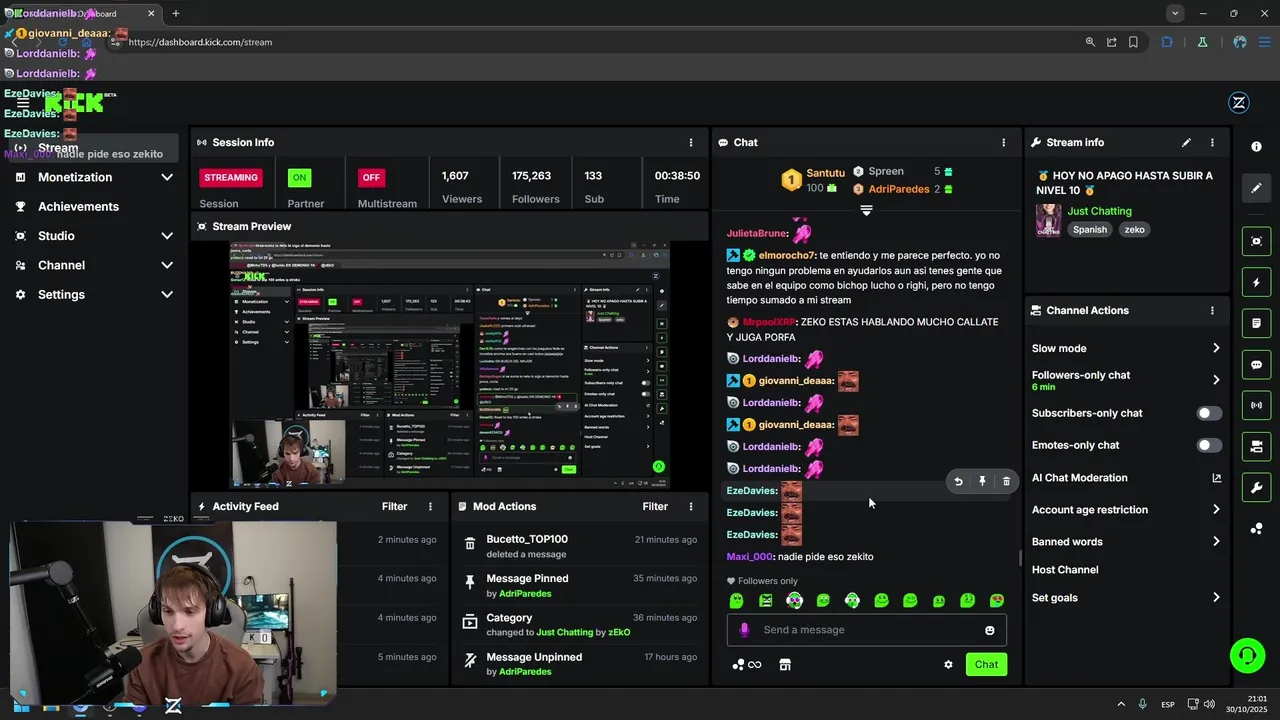
Task: Toggle the wrench Stream info icon in right sidebar
Action: click(x=1256, y=488)
